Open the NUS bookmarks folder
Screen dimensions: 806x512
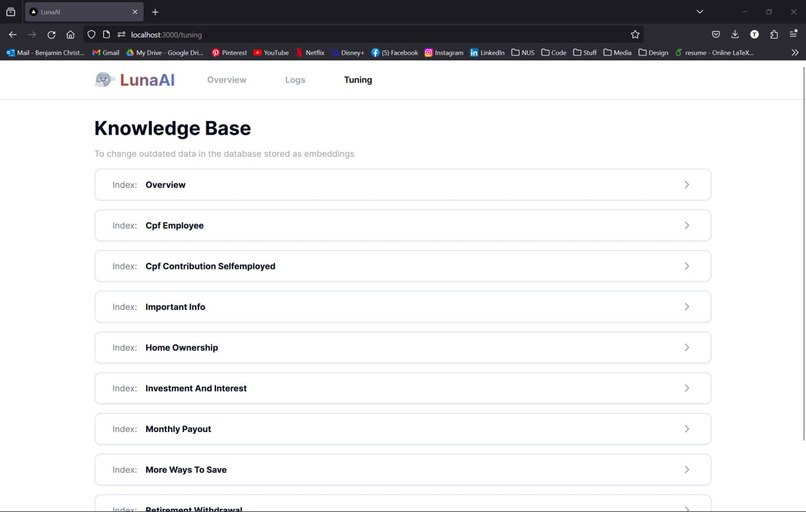tap(523, 52)
